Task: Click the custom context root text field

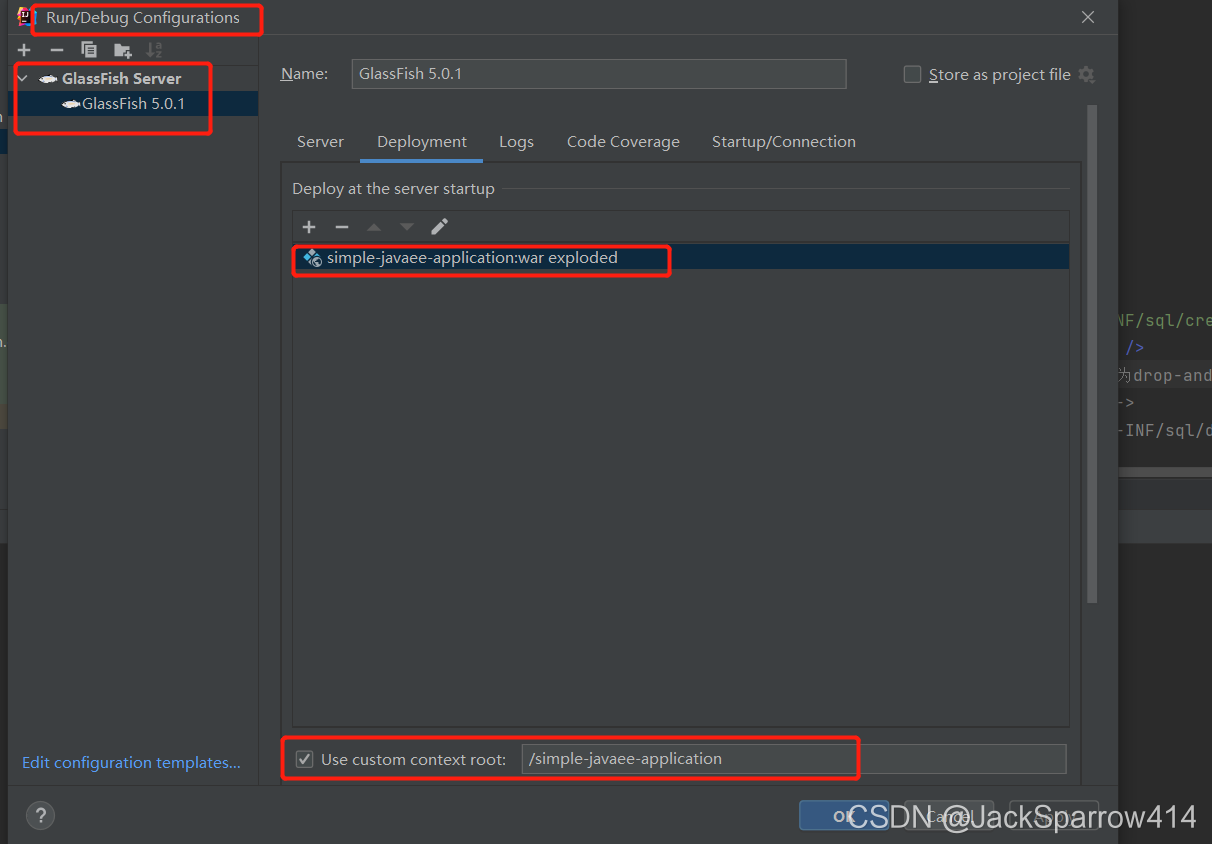Action: pos(794,759)
